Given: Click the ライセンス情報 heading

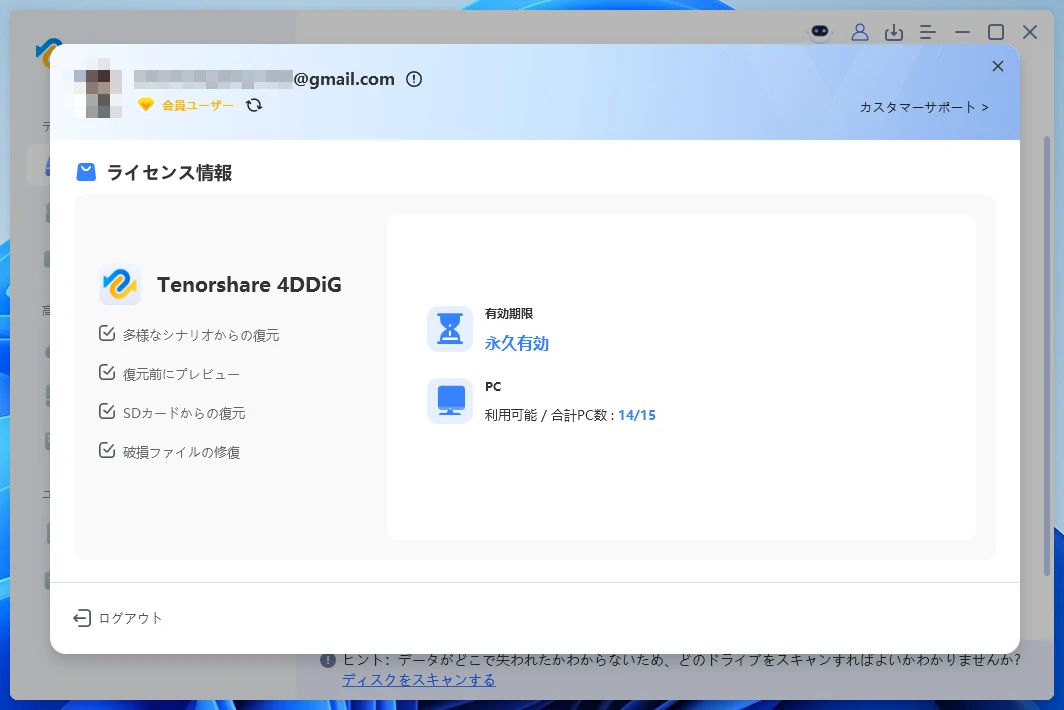Looking at the screenshot, I should point(170,172).
